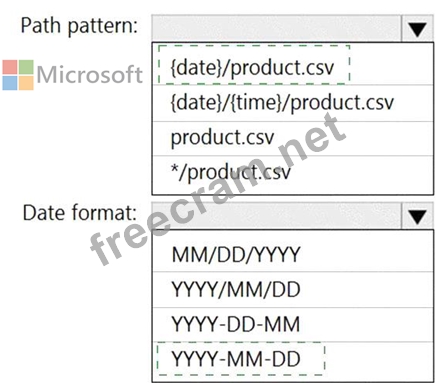This screenshot has width=436, height=383.
Task: Click the green square of Microsoft logo
Action: click(x=26, y=67)
